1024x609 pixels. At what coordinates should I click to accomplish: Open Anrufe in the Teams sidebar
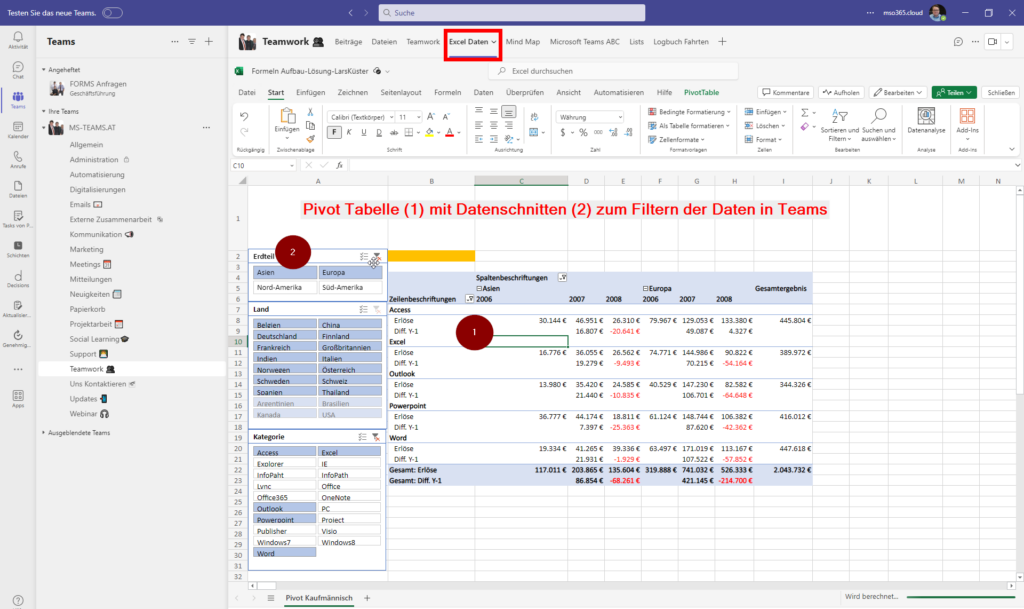[x=18, y=160]
